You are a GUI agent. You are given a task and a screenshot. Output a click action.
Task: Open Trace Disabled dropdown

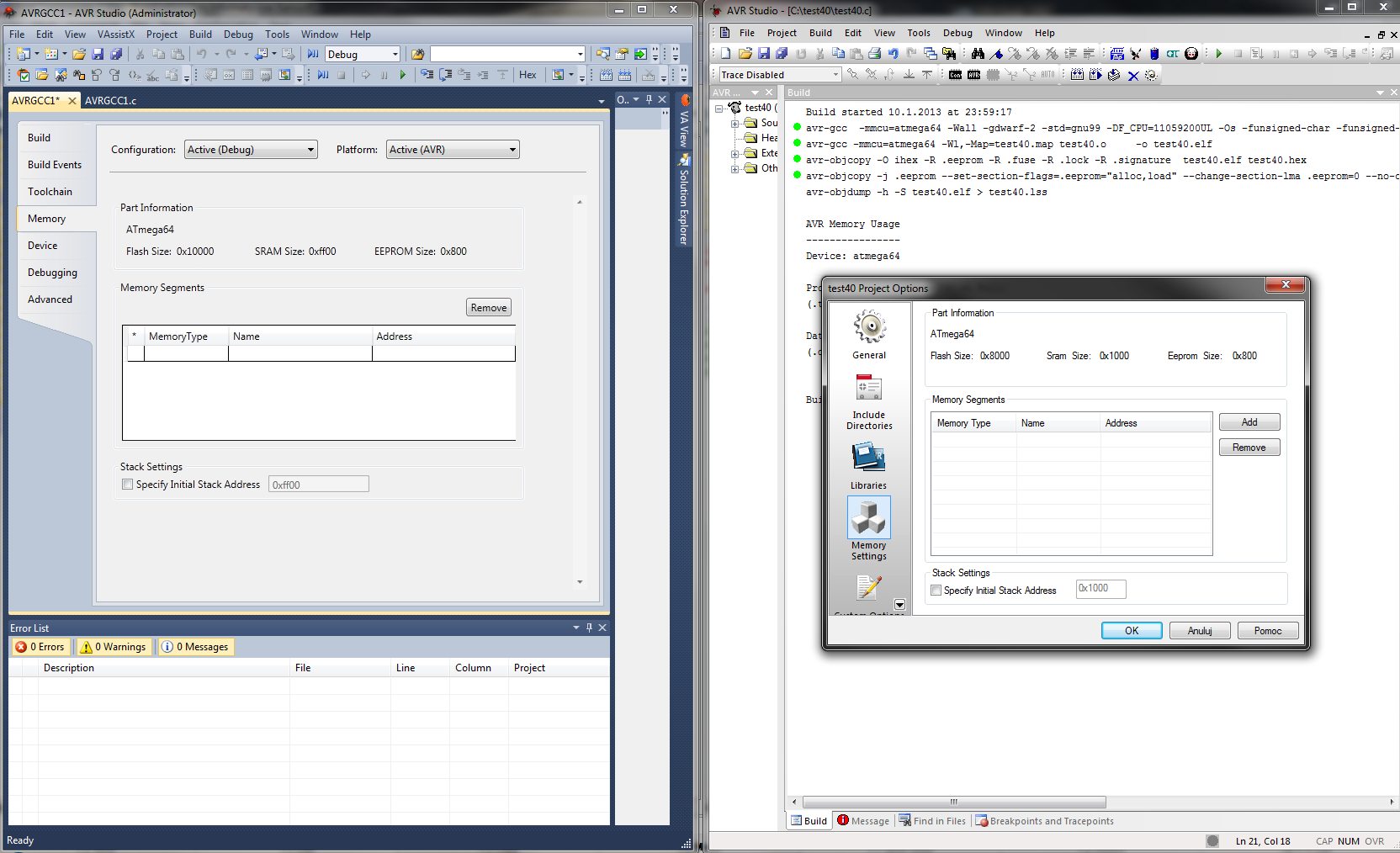[x=780, y=75]
